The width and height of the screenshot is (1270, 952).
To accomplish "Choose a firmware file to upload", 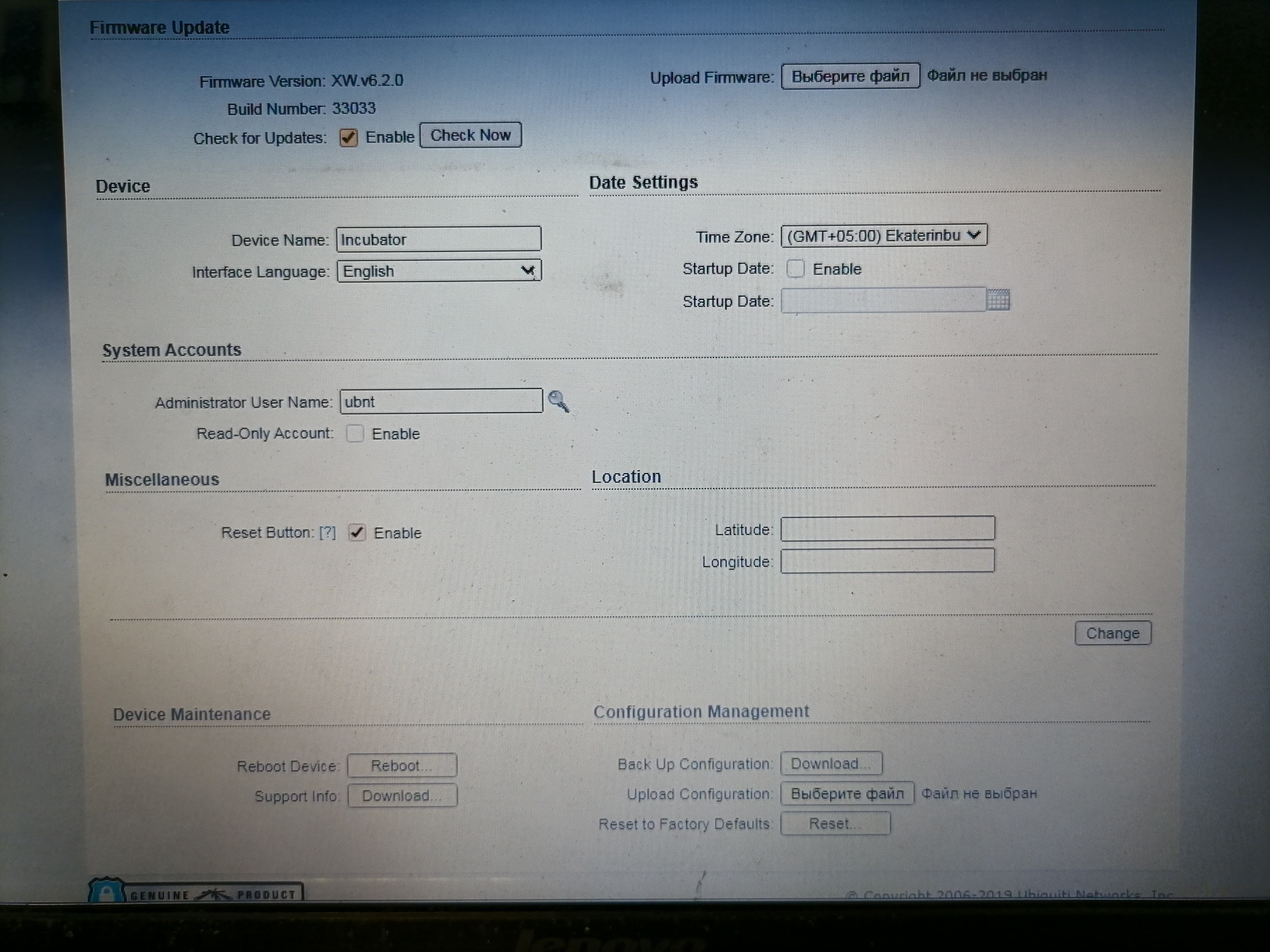I will (x=850, y=76).
